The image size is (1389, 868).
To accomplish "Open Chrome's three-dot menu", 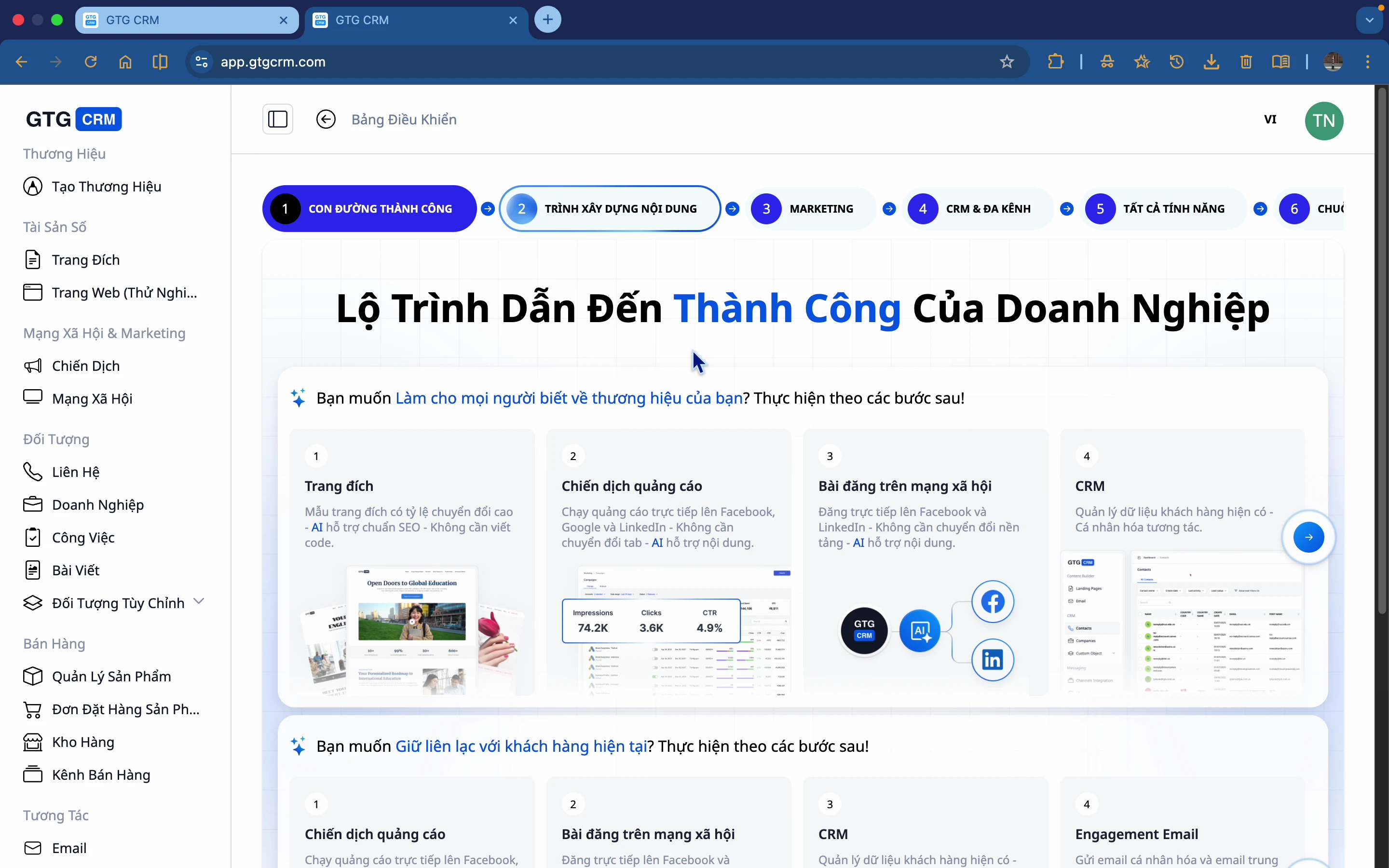I will 1368,61.
